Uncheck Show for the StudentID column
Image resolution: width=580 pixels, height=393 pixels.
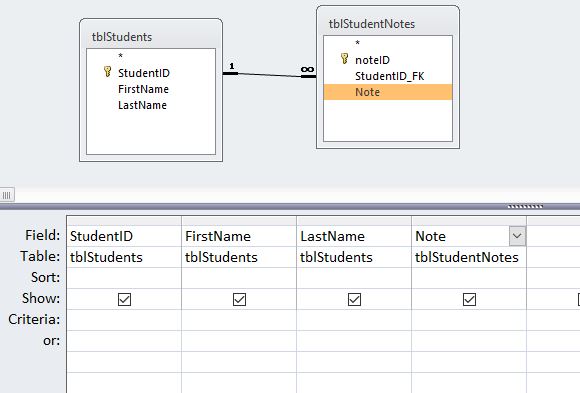click(x=124, y=299)
